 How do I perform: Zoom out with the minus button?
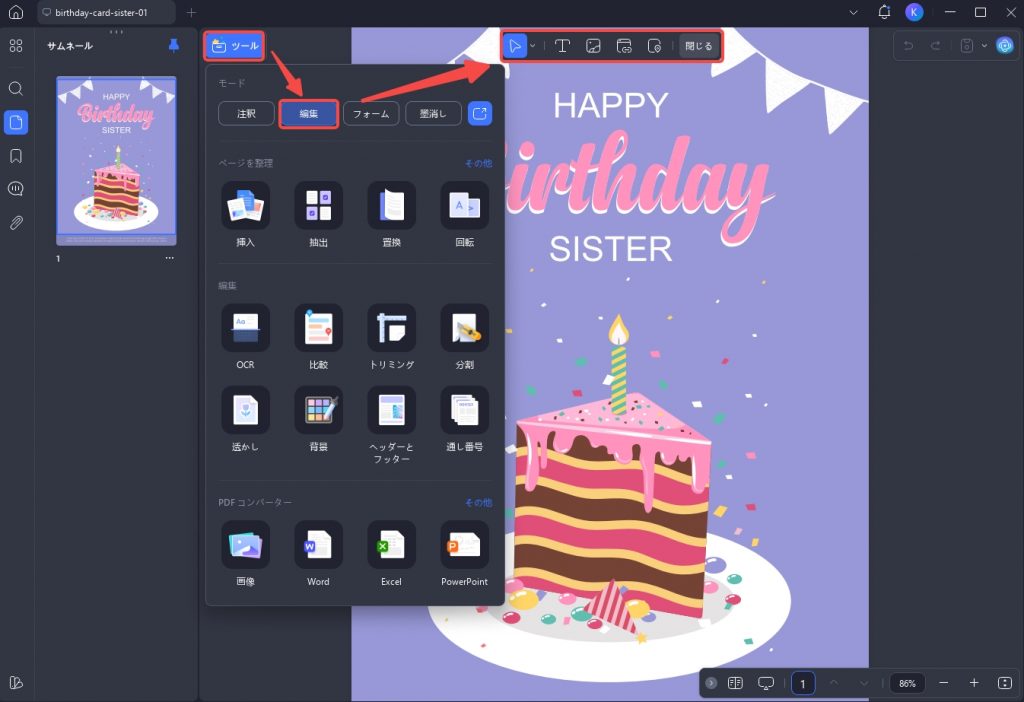(x=944, y=682)
